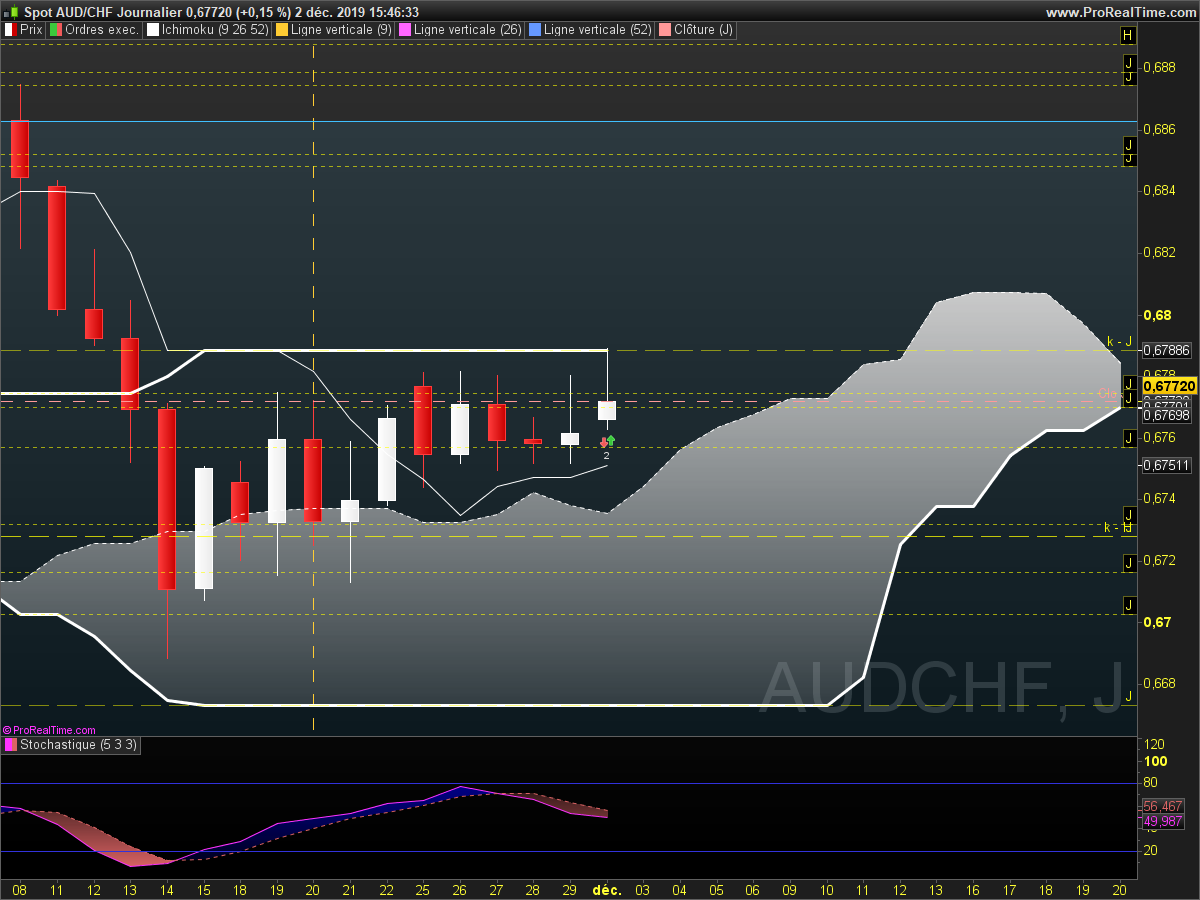This screenshot has height=900, width=1200.
Task: Click the 0,682 price axis value
Action: click(1159, 252)
